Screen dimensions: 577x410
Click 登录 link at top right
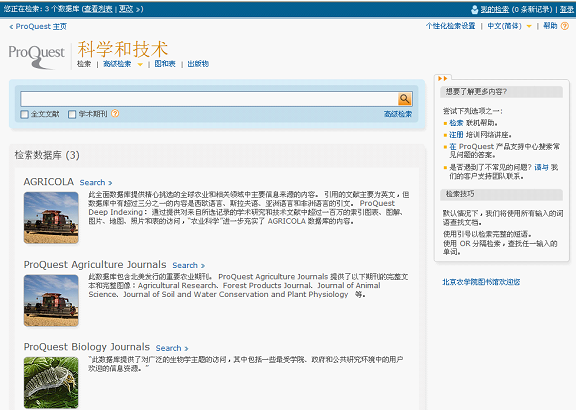coord(567,9)
